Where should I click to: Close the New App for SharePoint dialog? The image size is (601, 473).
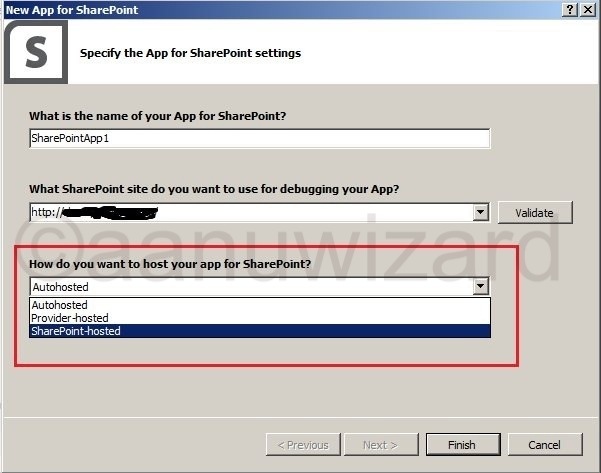[x=588, y=9]
